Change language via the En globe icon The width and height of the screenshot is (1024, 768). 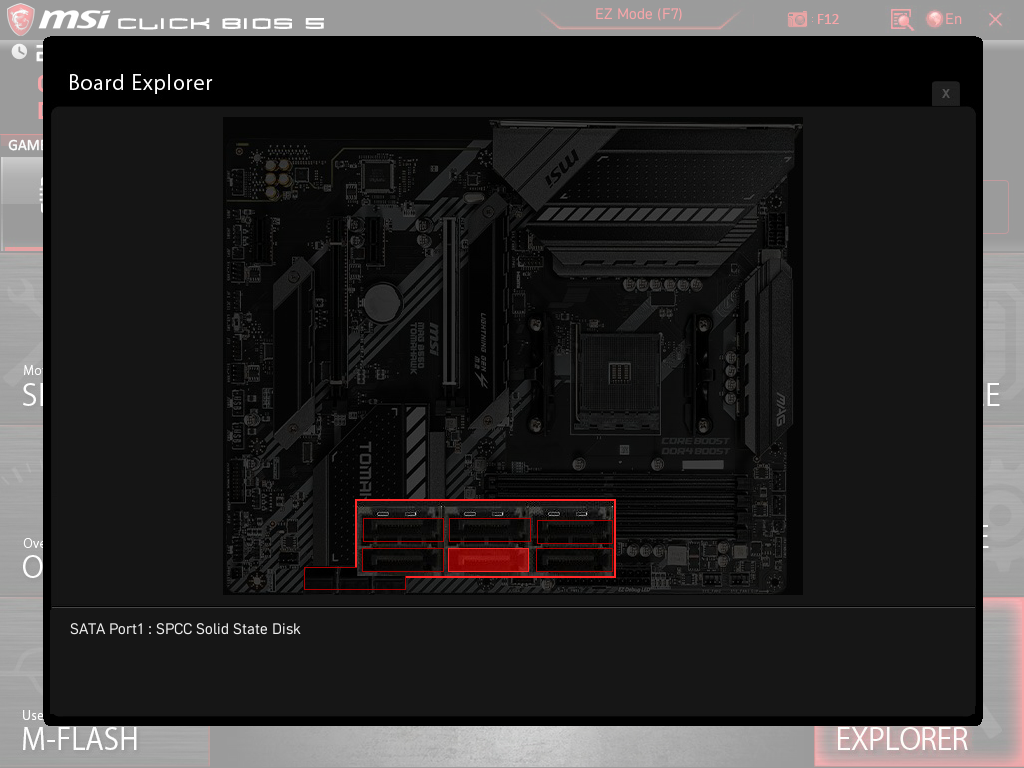coord(944,19)
